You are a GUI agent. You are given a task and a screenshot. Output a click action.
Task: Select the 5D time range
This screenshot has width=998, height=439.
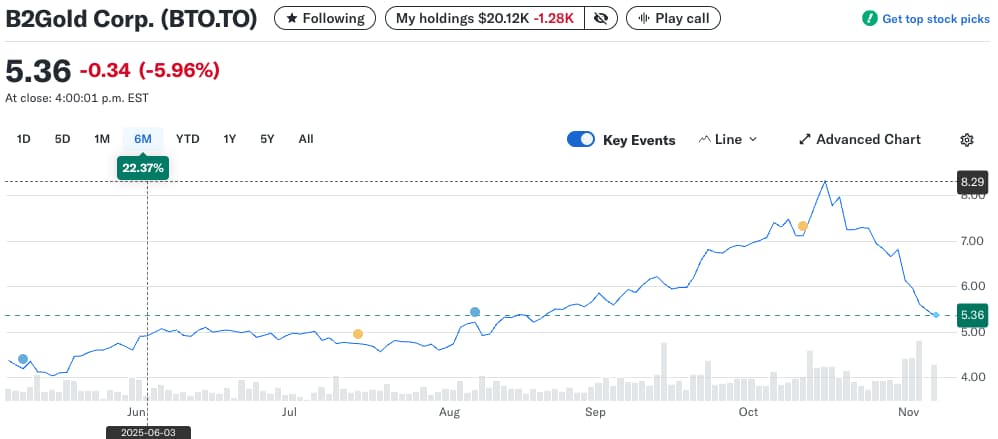tap(62, 139)
